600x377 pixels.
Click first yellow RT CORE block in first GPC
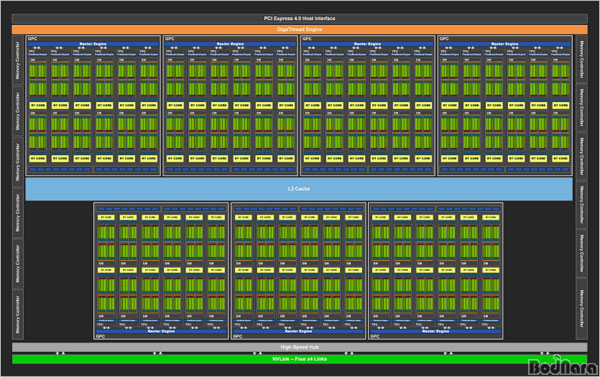(x=38, y=105)
